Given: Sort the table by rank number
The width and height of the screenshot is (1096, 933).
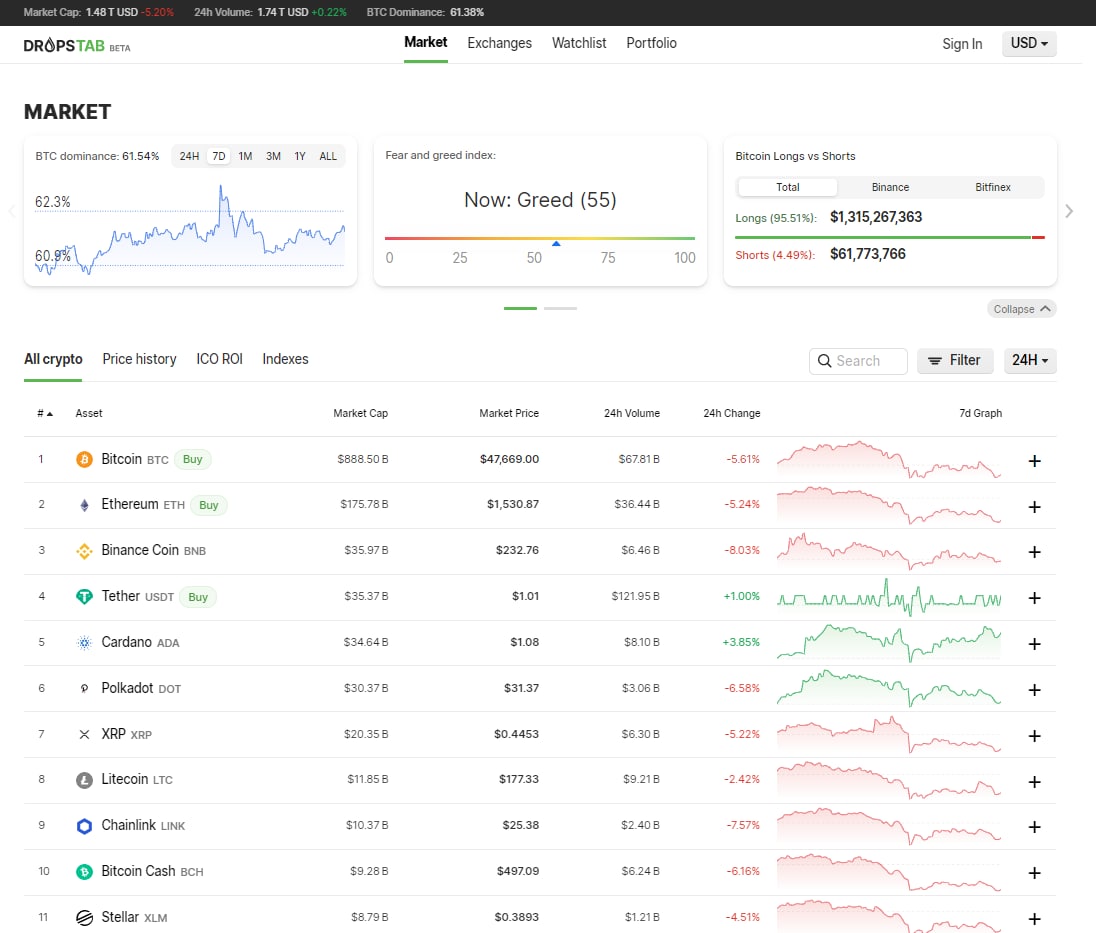Looking at the screenshot, I should click(x=45, y=414).
